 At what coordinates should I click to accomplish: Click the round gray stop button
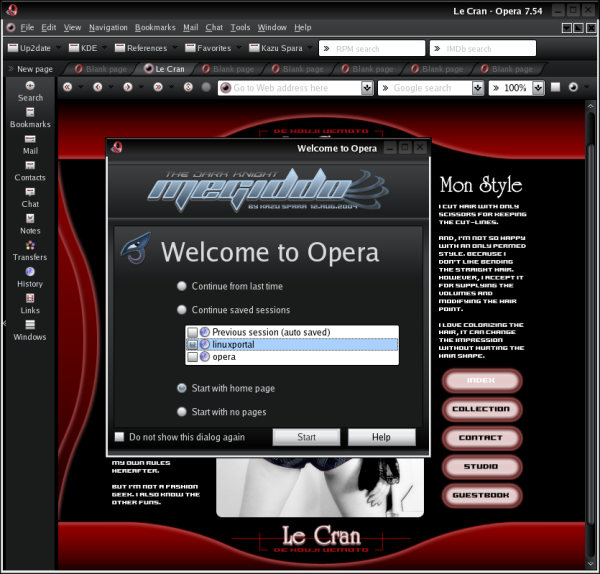coord(206,87)
